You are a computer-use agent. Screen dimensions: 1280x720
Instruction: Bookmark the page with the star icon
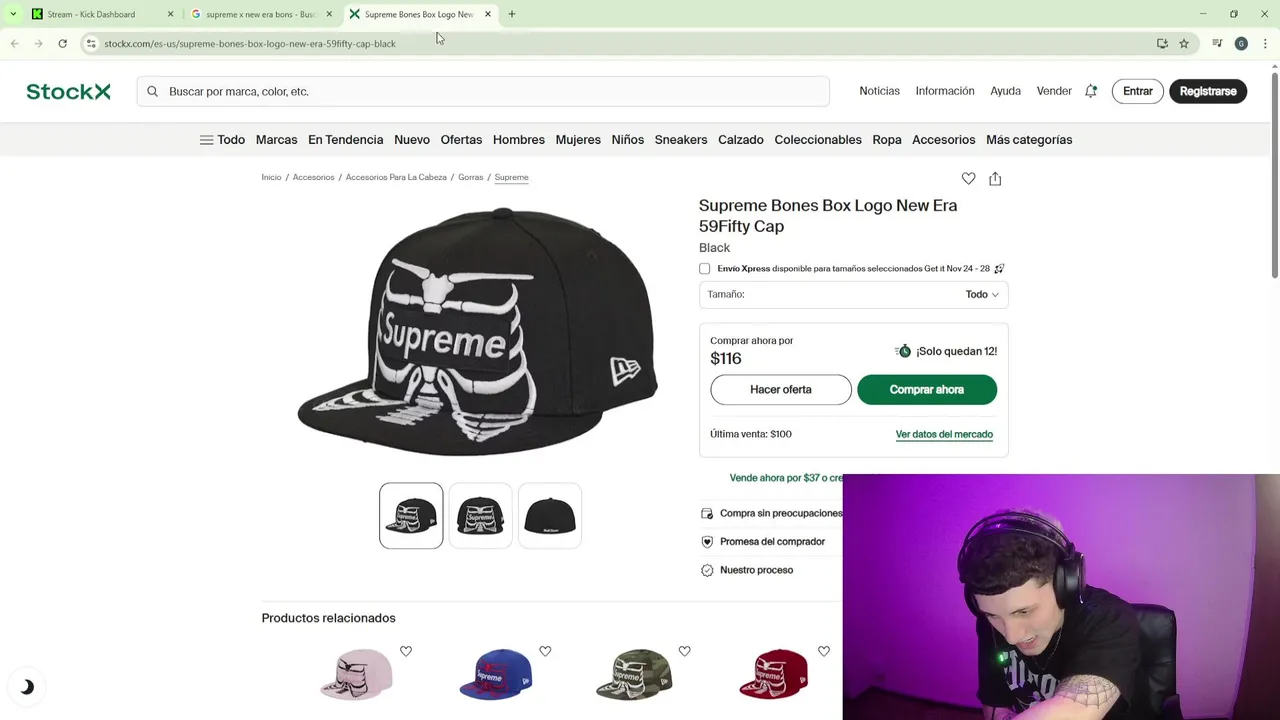tap(1184, 43)
